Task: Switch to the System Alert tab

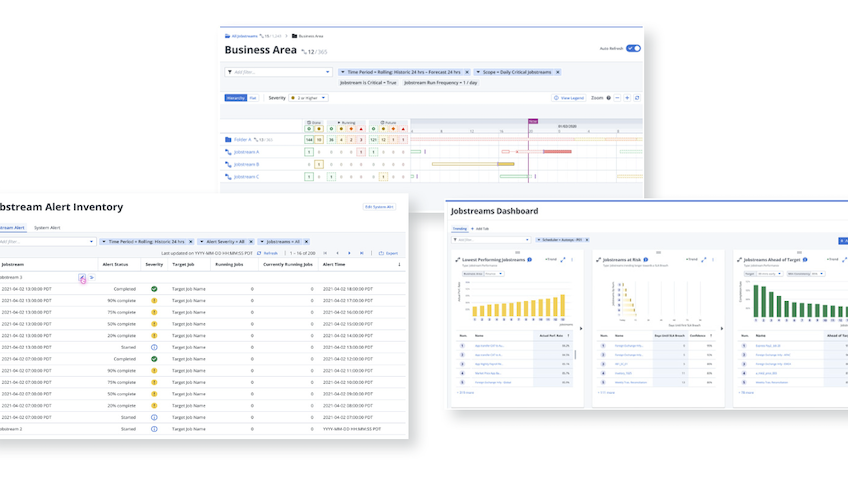Action: [x=47, y=227]
